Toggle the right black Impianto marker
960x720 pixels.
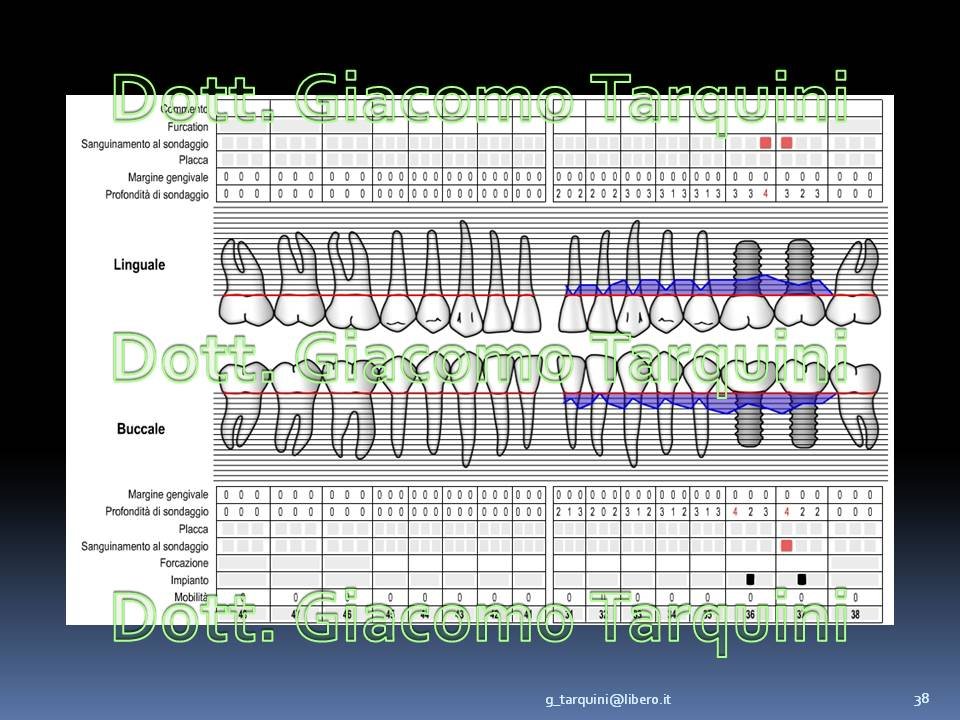801,579
